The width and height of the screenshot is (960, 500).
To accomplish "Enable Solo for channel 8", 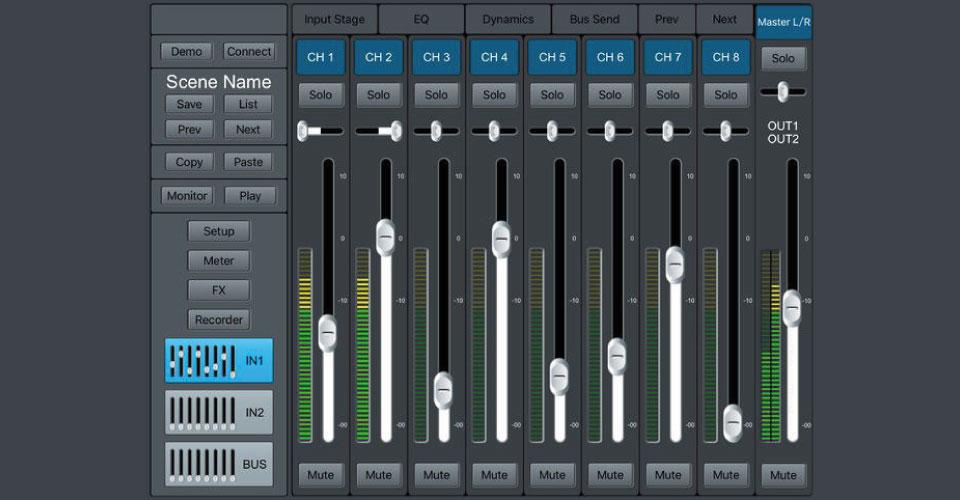I will [x=726, y=95].
